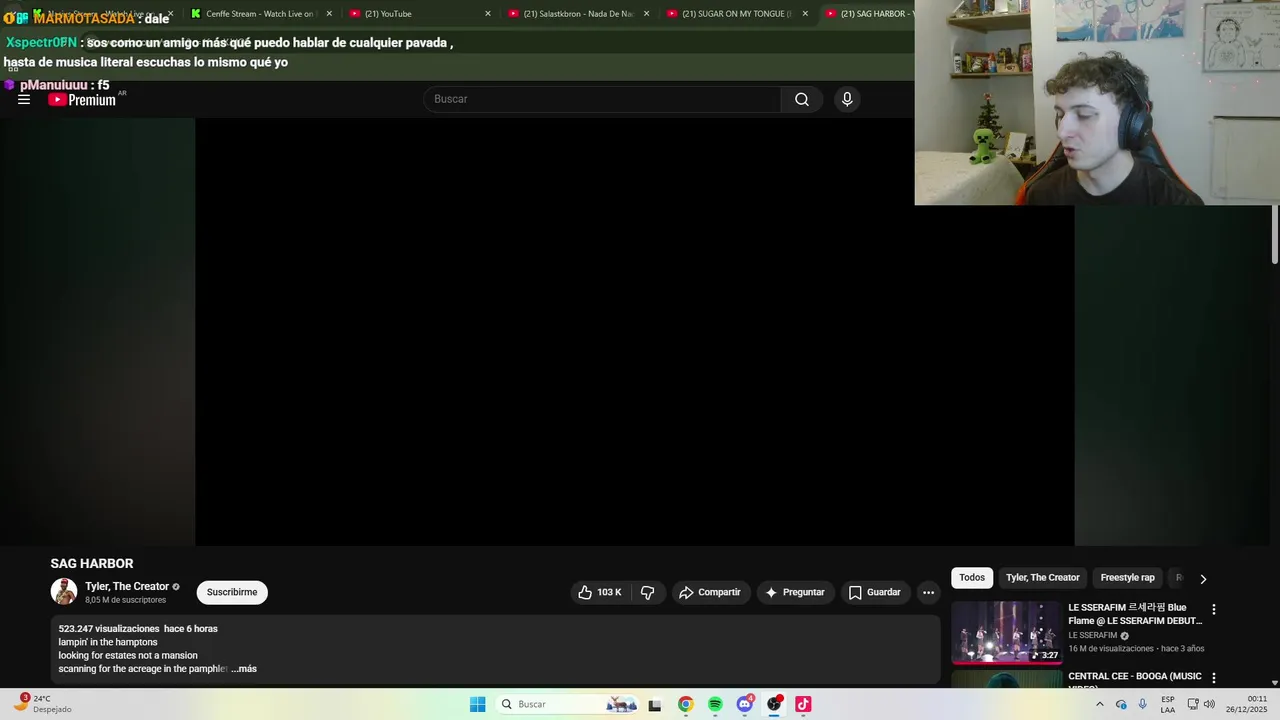Click the tray microphone icon

point(1143,704)
